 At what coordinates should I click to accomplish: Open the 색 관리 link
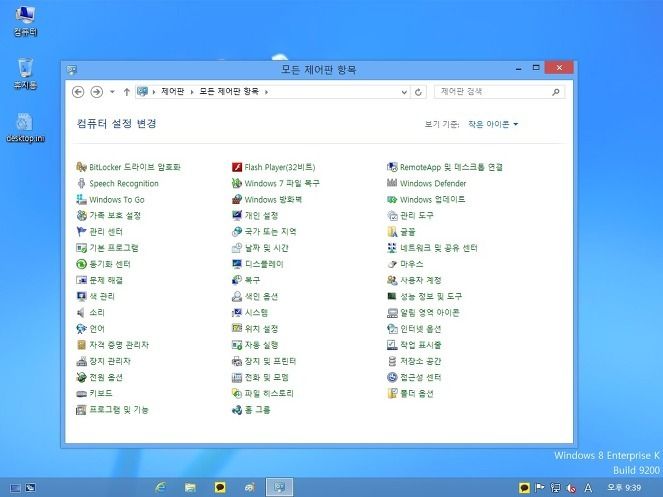coord(102,296)
